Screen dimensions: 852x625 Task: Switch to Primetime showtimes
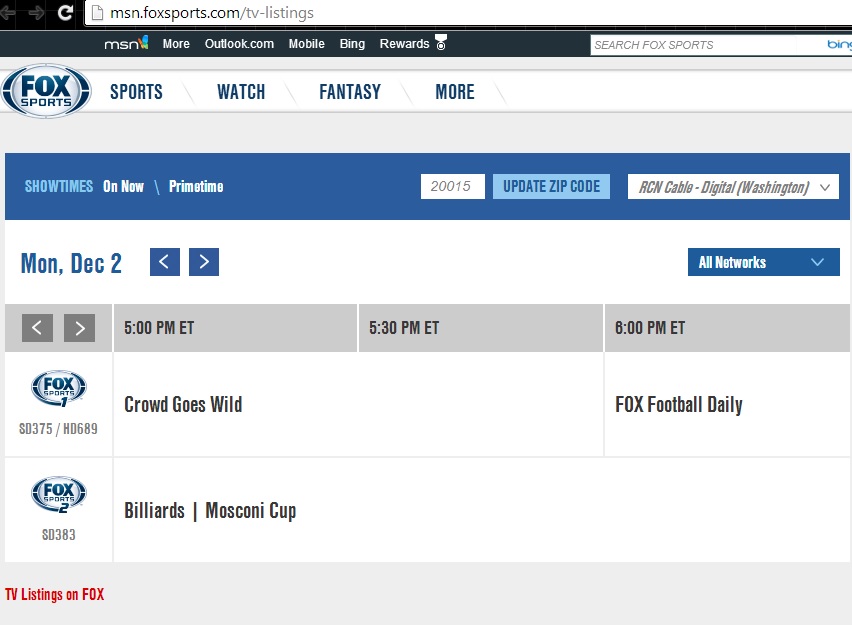pyautogui.click(x=196, y=187)
